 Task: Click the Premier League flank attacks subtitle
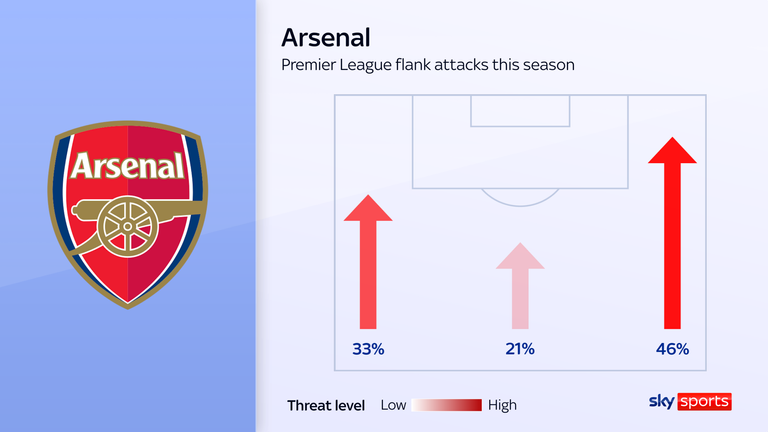(428, 65)
